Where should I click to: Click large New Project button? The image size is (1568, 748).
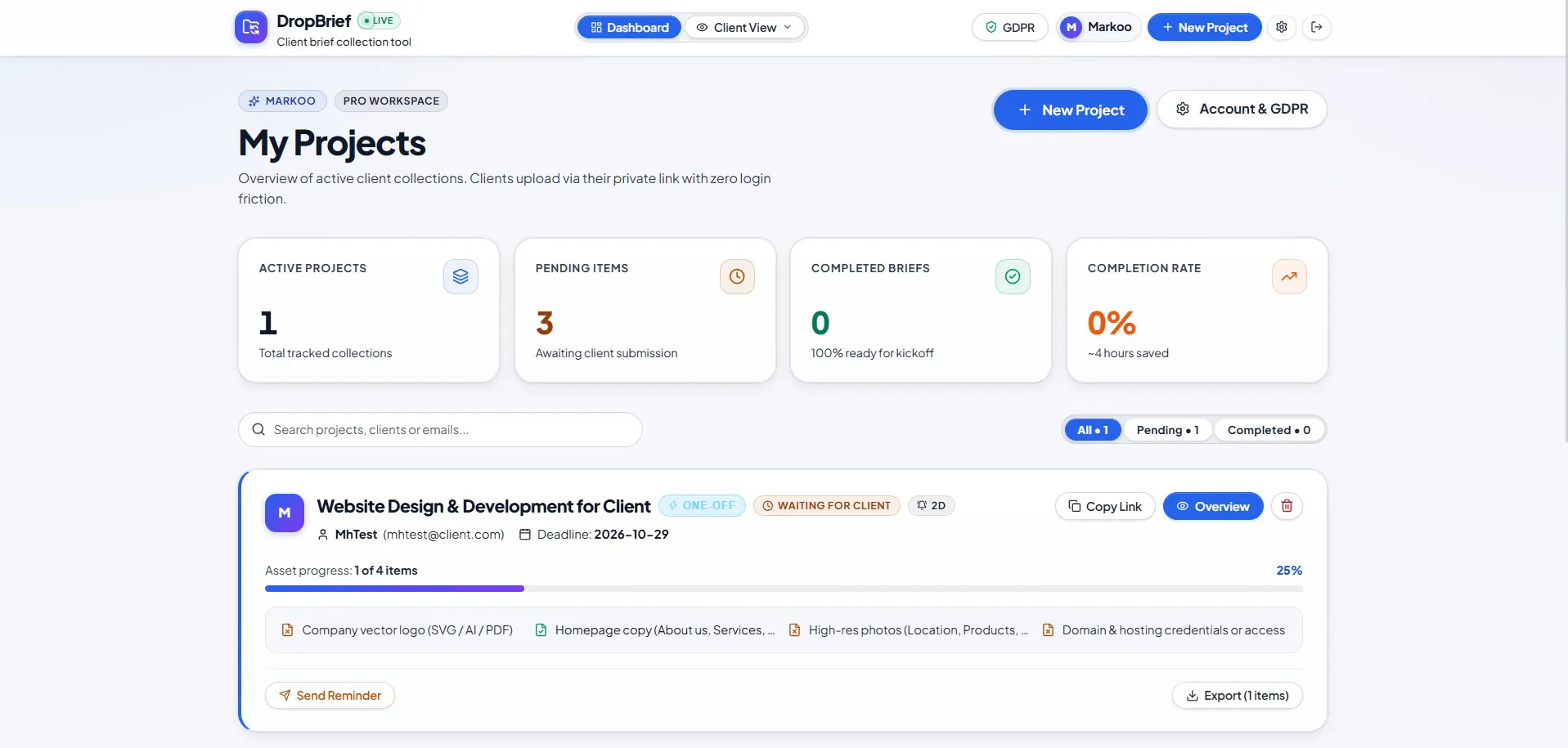point(1070,110)
